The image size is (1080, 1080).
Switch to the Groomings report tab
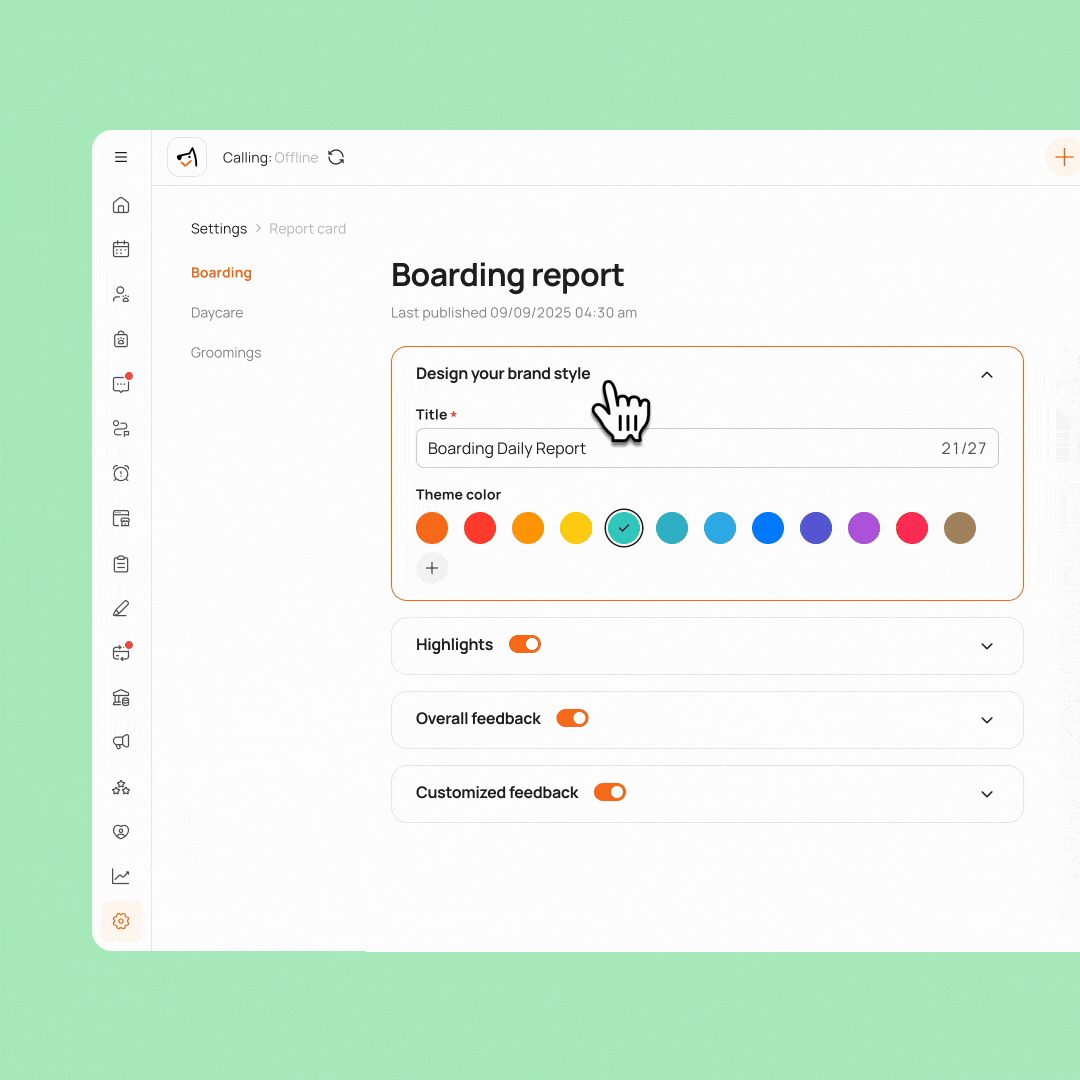click(226, 353)
